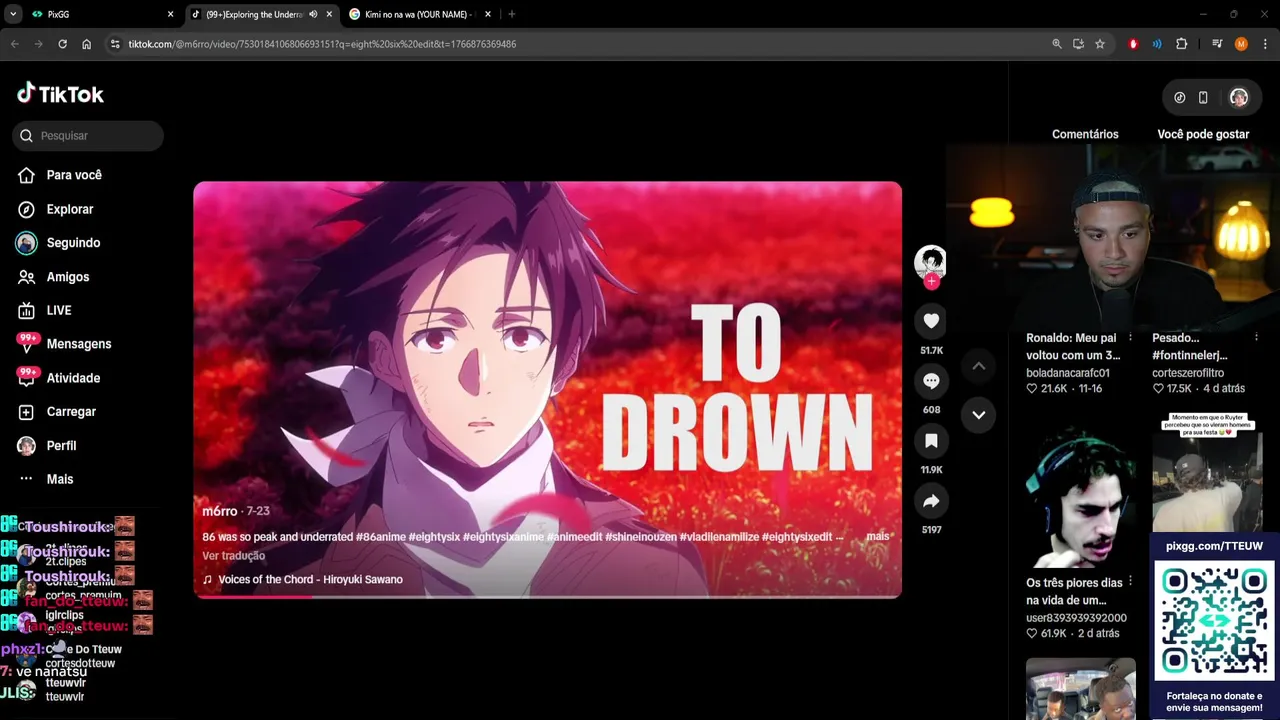Open a new browser tab
The width and height of the screenshot is (1280, 720).
(512, 14)
